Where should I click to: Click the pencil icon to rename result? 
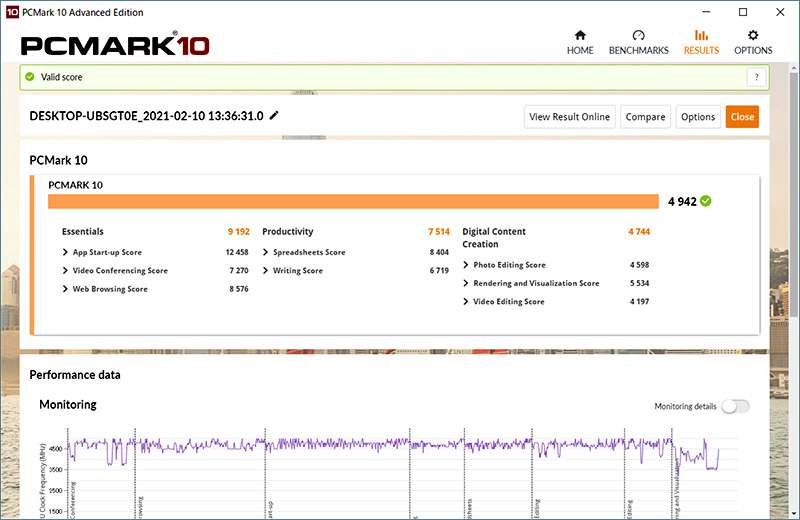[x=275, y=116]
